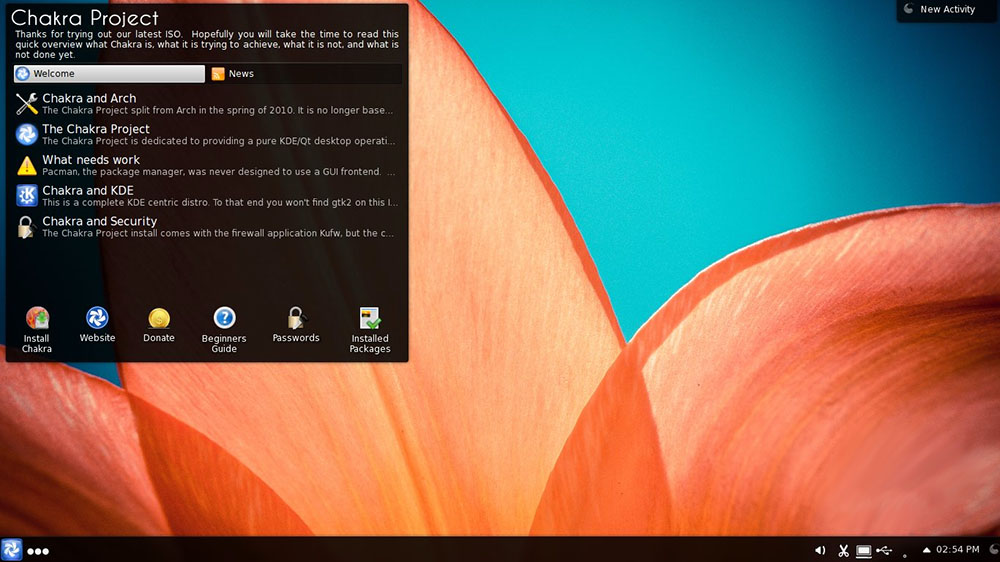Open the Installed Packages icon

tap(370, 330)
